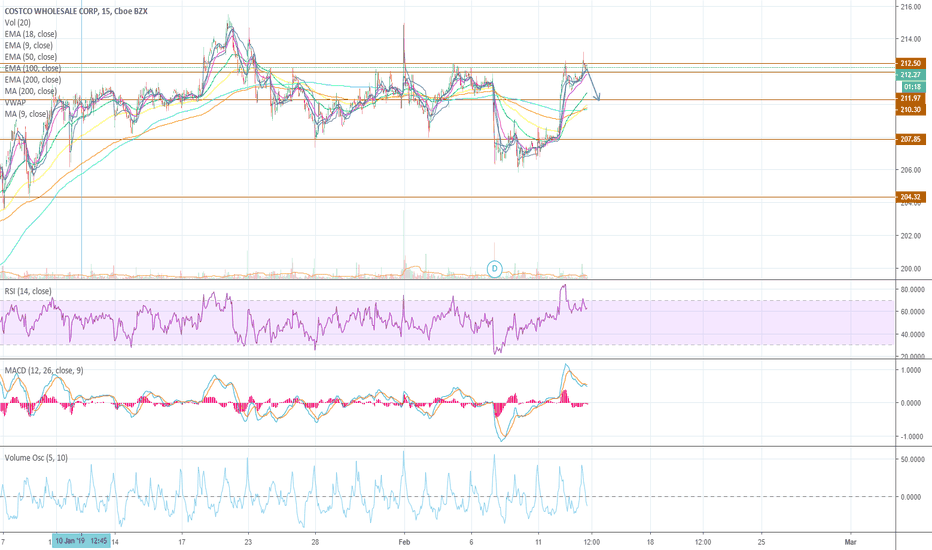
Task: Select the EMA (18, close) indicator label
Action: pyautogui.click(x=31, y=34)
